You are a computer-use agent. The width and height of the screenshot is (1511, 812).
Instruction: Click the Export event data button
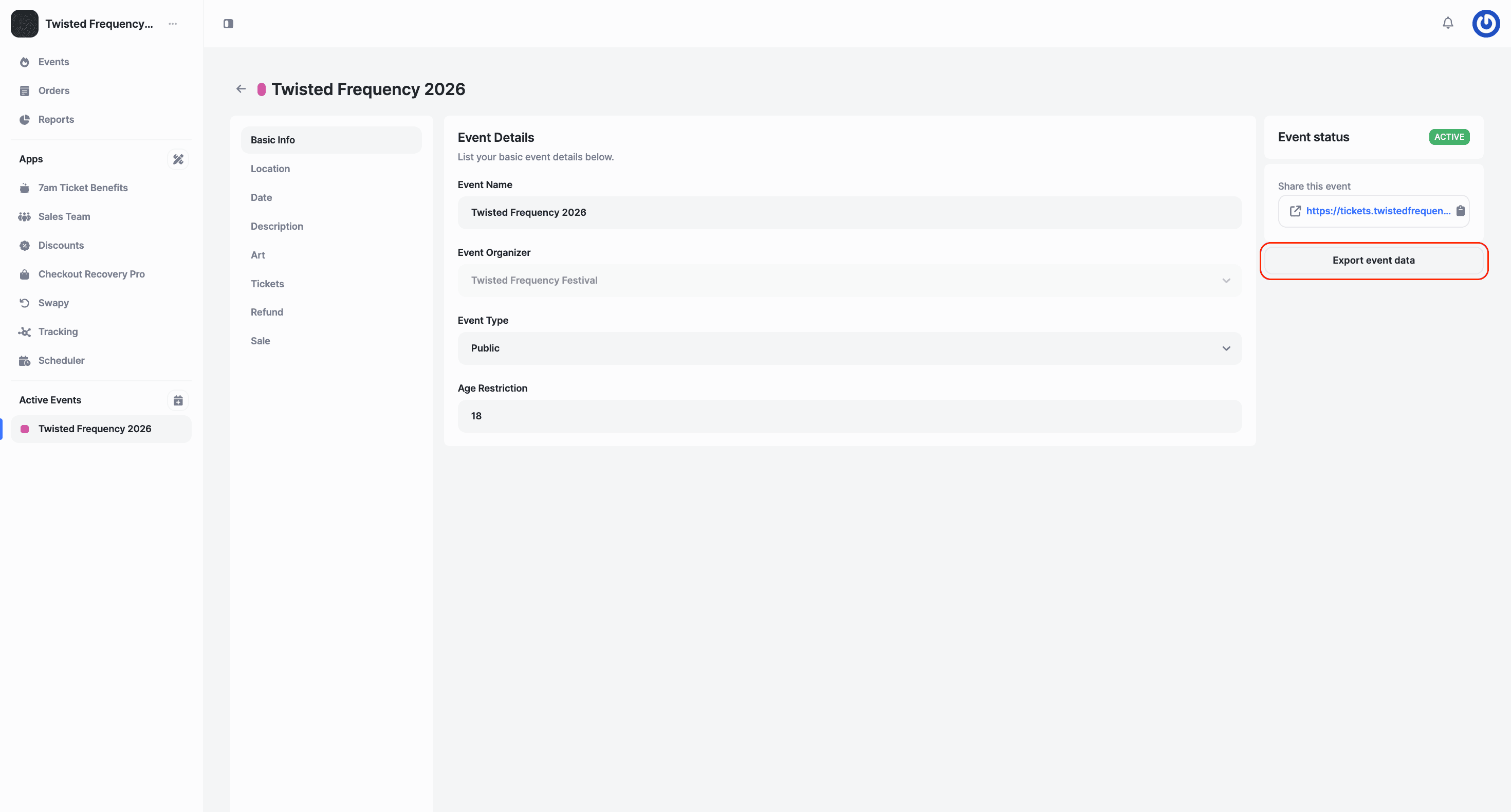pos(1373,260)
